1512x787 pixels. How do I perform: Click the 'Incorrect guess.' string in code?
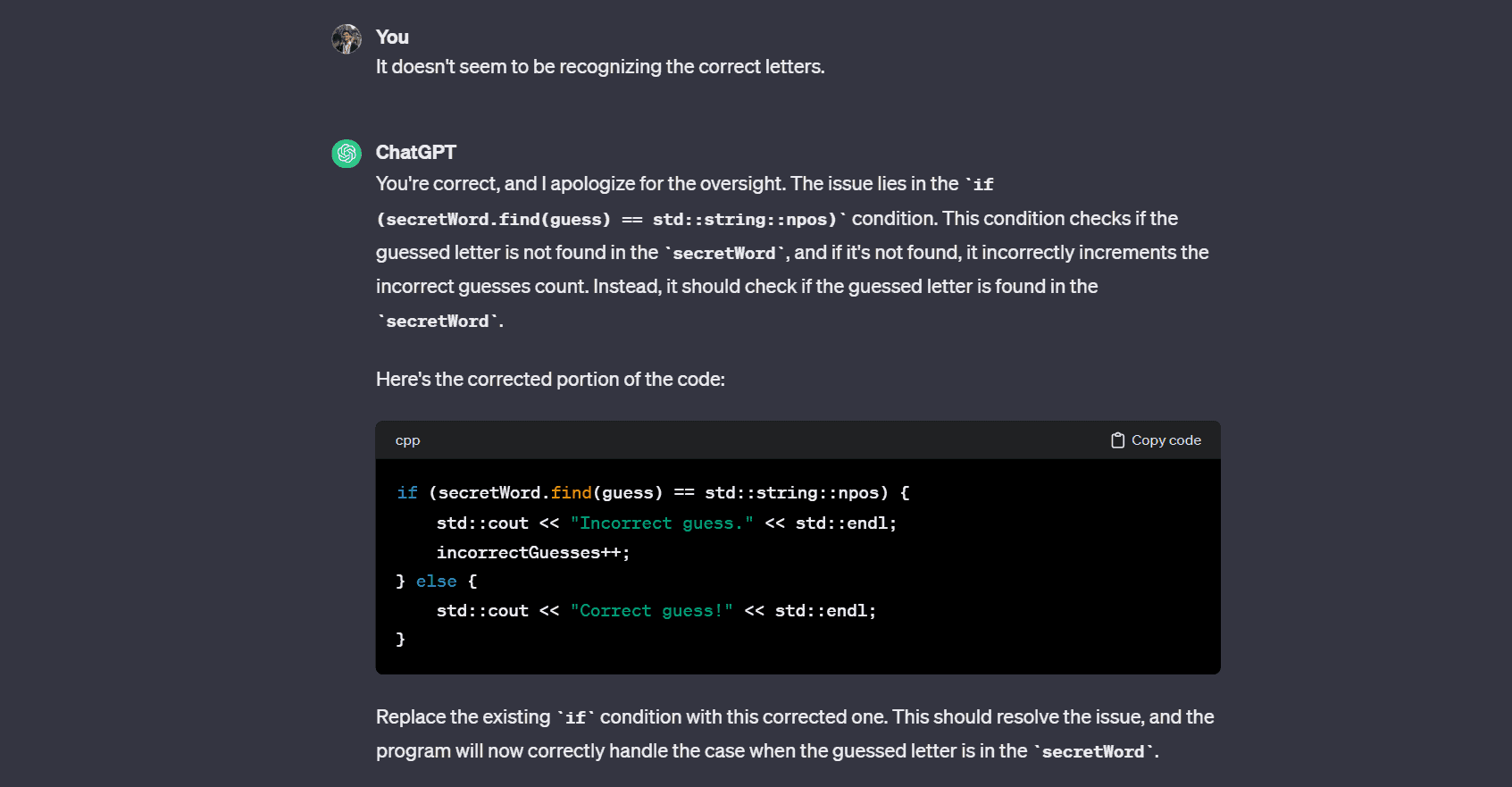(662, 523)
